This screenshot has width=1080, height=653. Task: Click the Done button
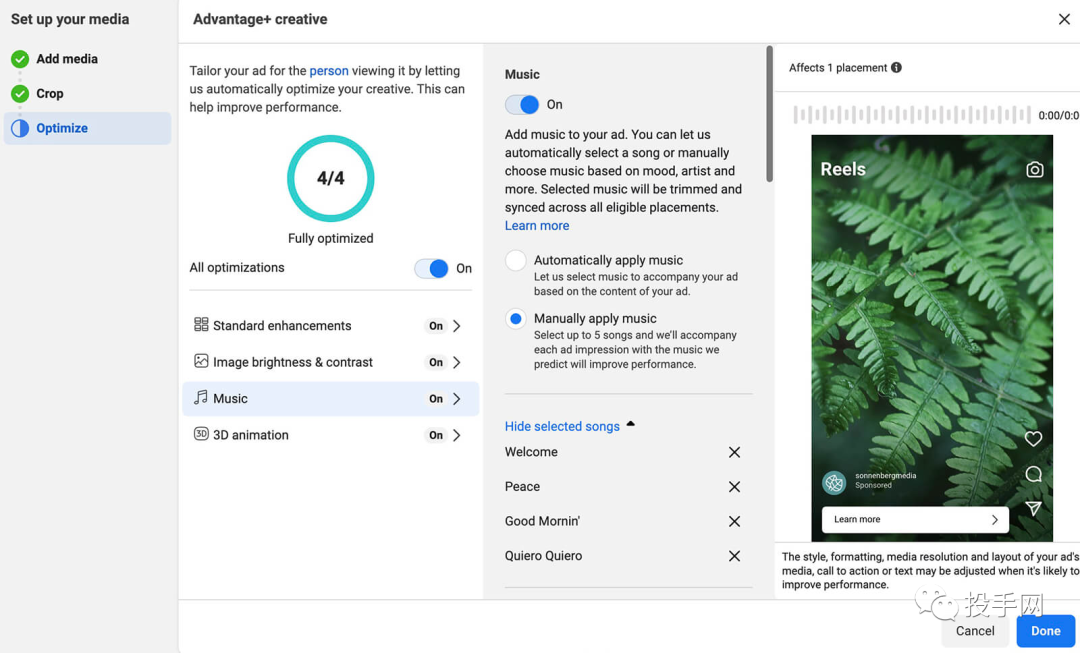(x=1045, y=631)
